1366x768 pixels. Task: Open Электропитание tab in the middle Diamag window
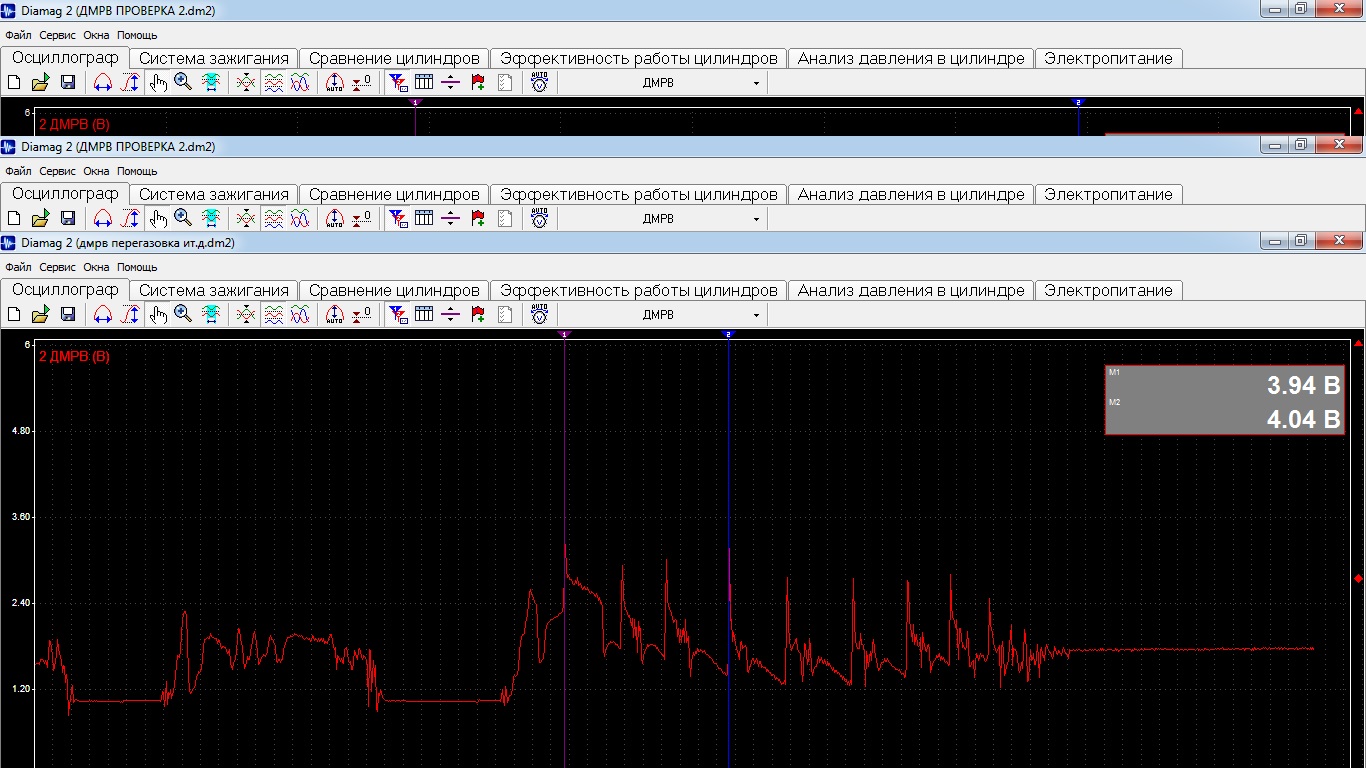pyautogui.click(x=1108, y=194)
